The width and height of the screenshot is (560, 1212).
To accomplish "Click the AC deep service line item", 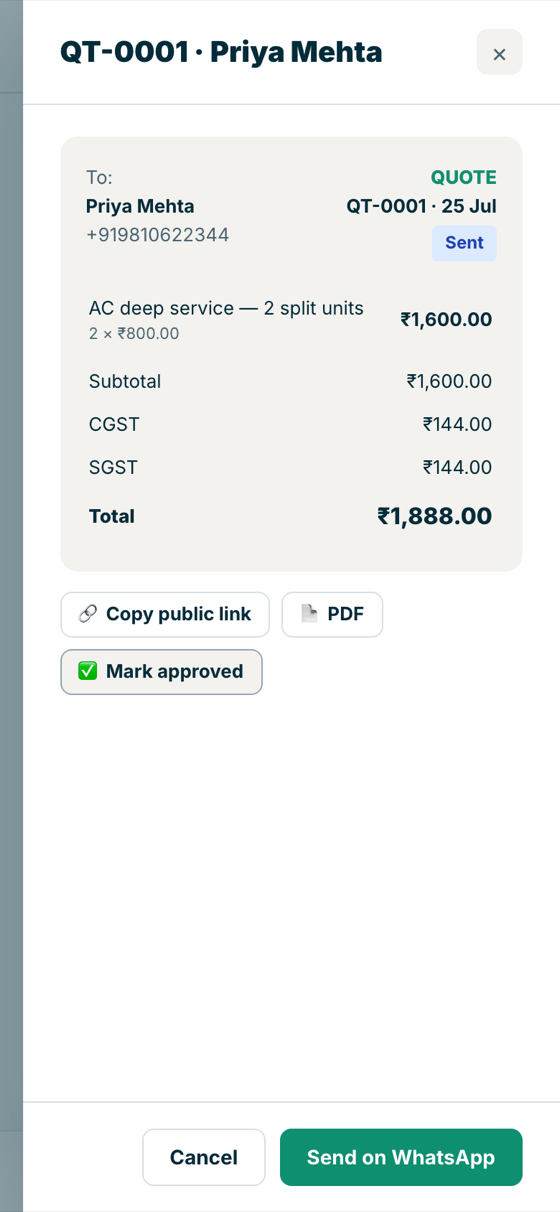I will click(x=291, y=320).
